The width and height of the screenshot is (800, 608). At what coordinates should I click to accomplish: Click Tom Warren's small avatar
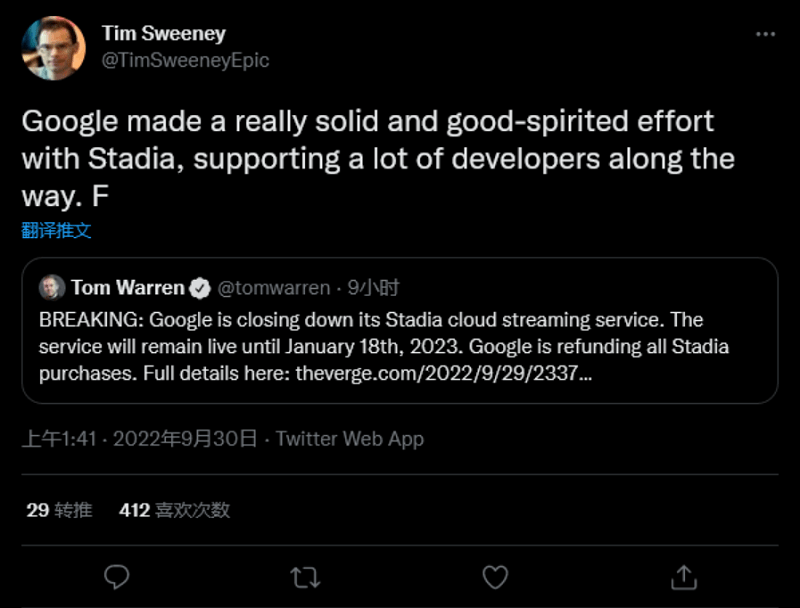tap(52, 288)
